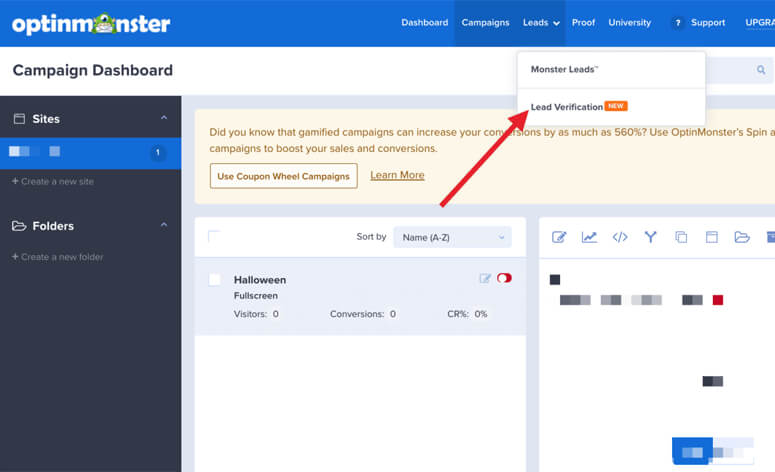This screenshot has height=472, width=775.
Task: Click the Support question mark icon
Action: [678, 23]
